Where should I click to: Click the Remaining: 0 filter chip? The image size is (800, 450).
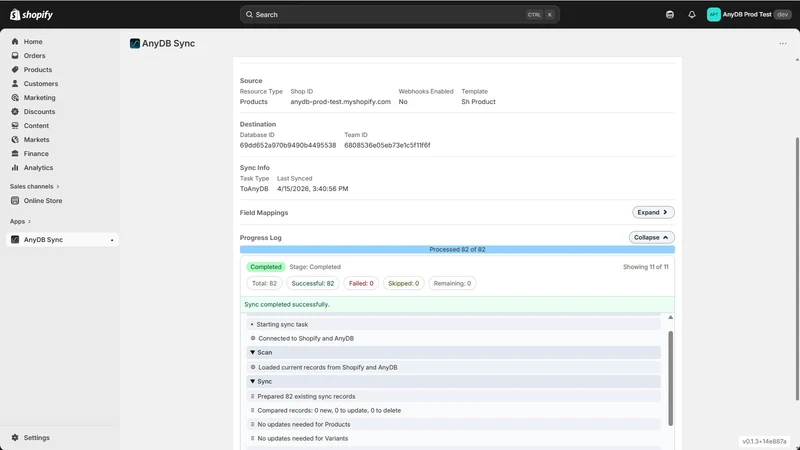pyautogui.click(x=452, y=283)
